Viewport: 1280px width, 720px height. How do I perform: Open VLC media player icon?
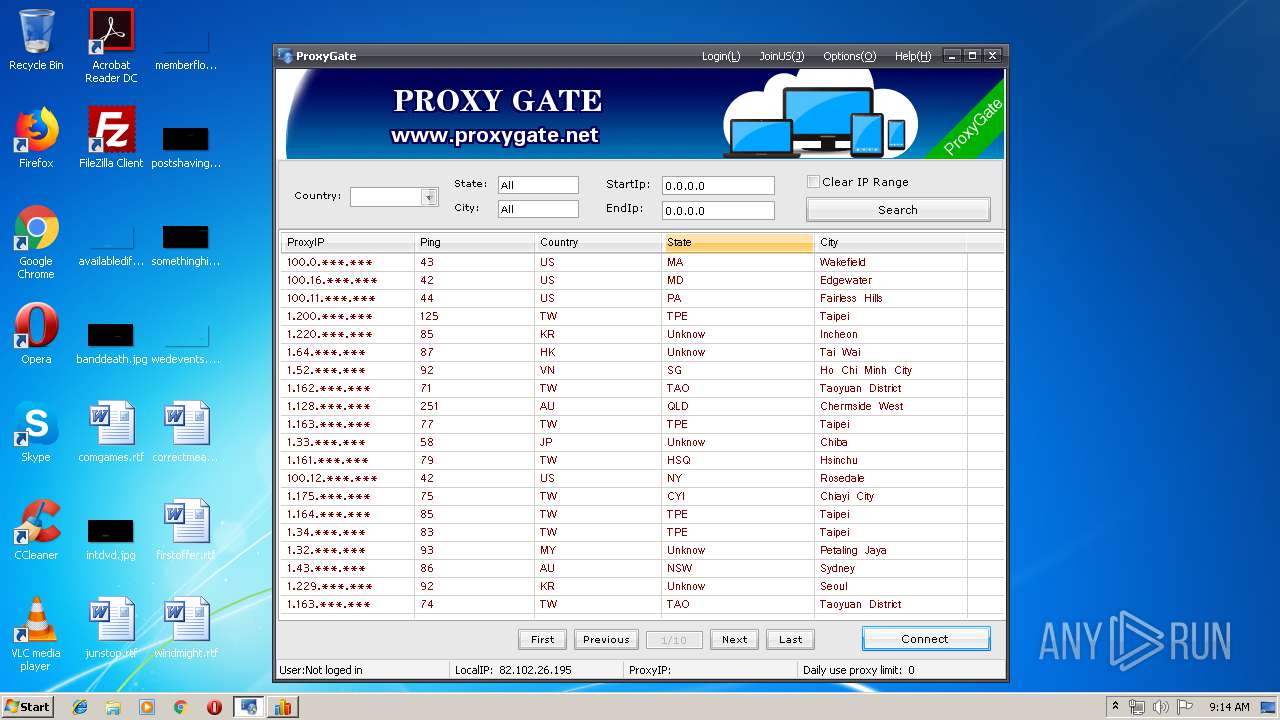pyautogui.click(x=36, y=634)
